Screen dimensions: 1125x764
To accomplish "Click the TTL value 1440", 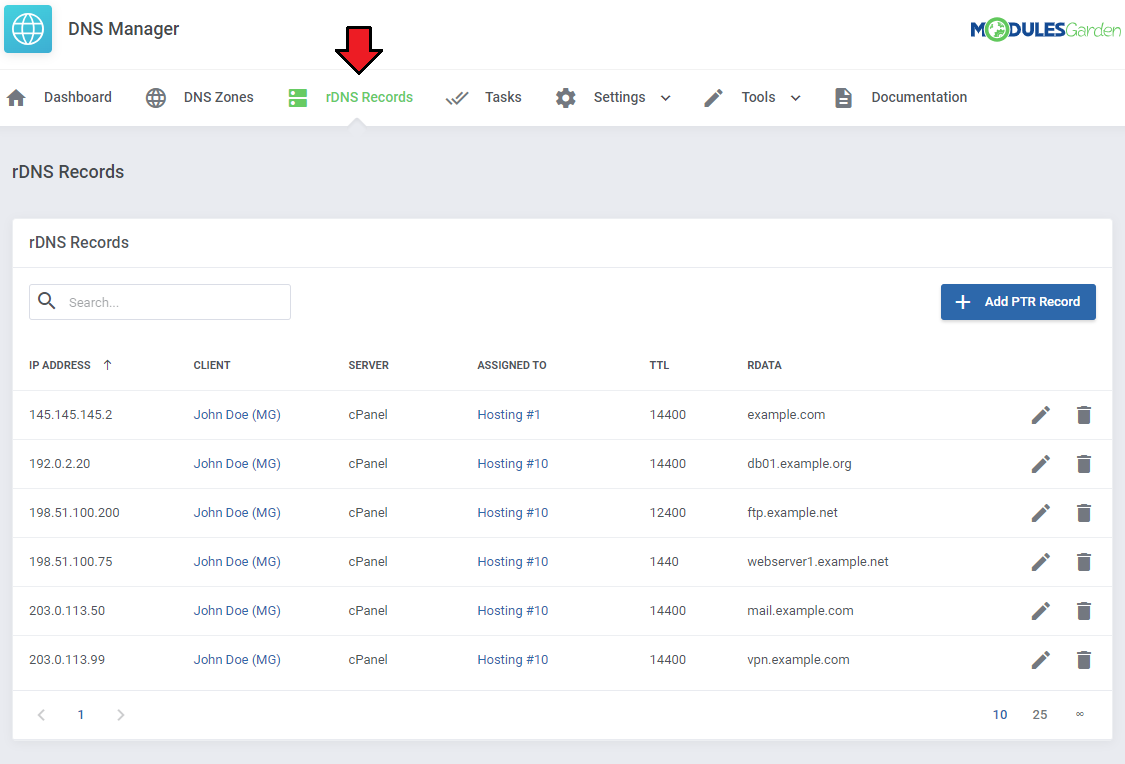I will click(664, 562).
